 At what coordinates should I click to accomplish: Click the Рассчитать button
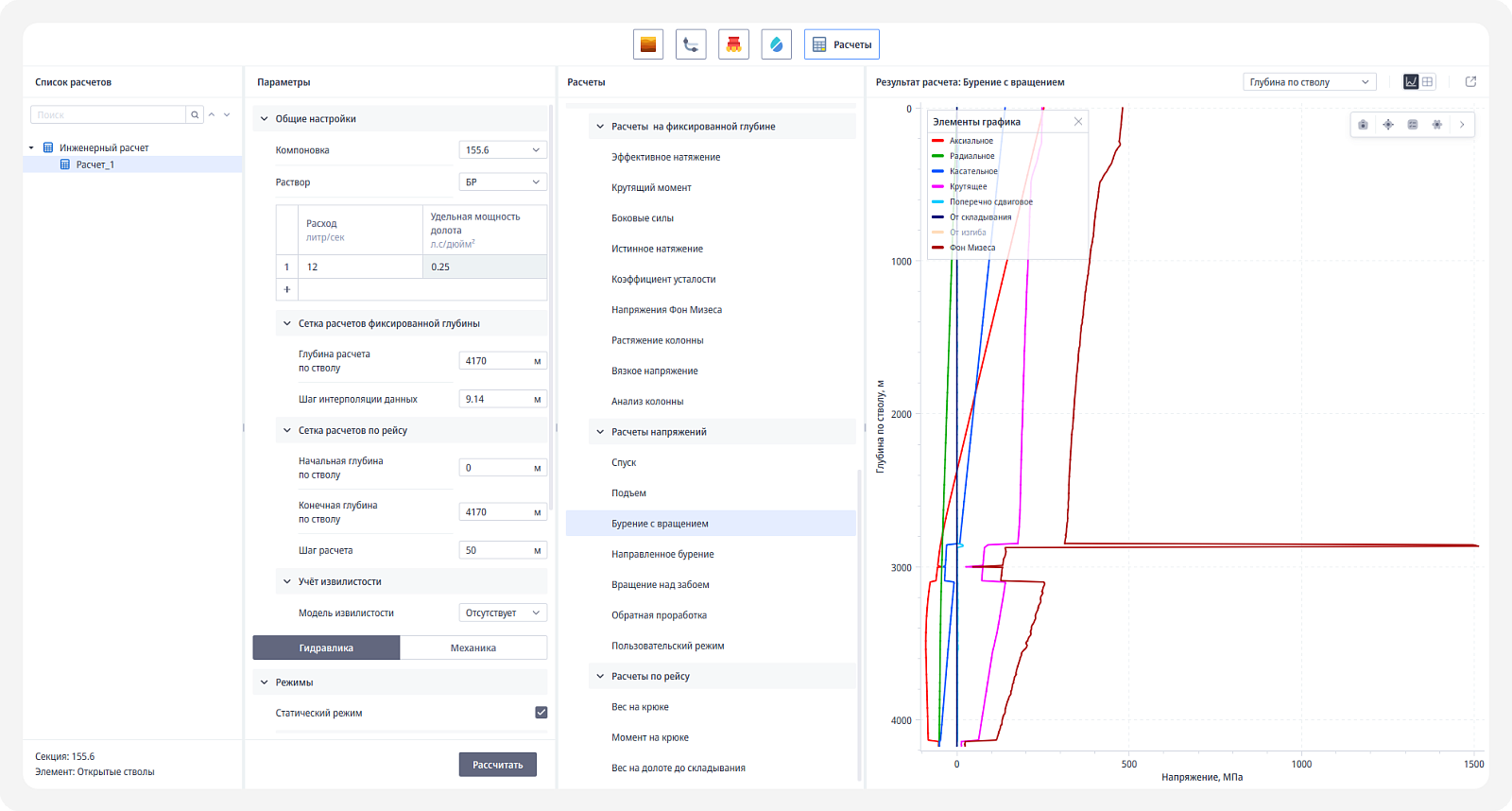(x=498, y=765)
